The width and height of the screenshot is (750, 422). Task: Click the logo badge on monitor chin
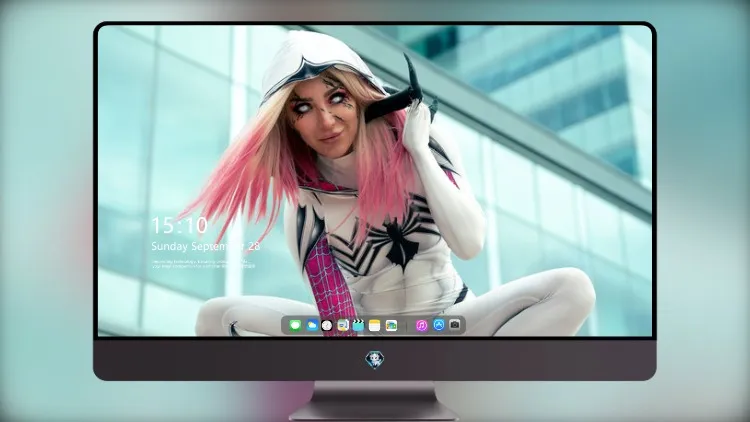(375, 359)
